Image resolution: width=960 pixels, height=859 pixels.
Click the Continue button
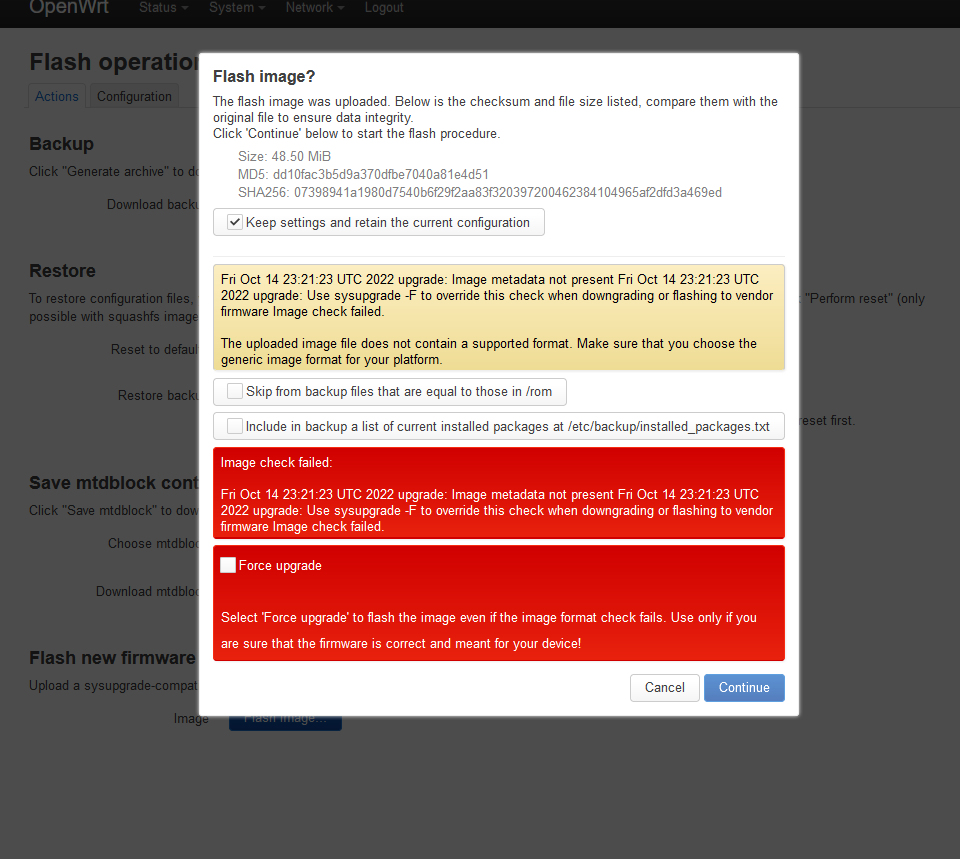(744, 688)
